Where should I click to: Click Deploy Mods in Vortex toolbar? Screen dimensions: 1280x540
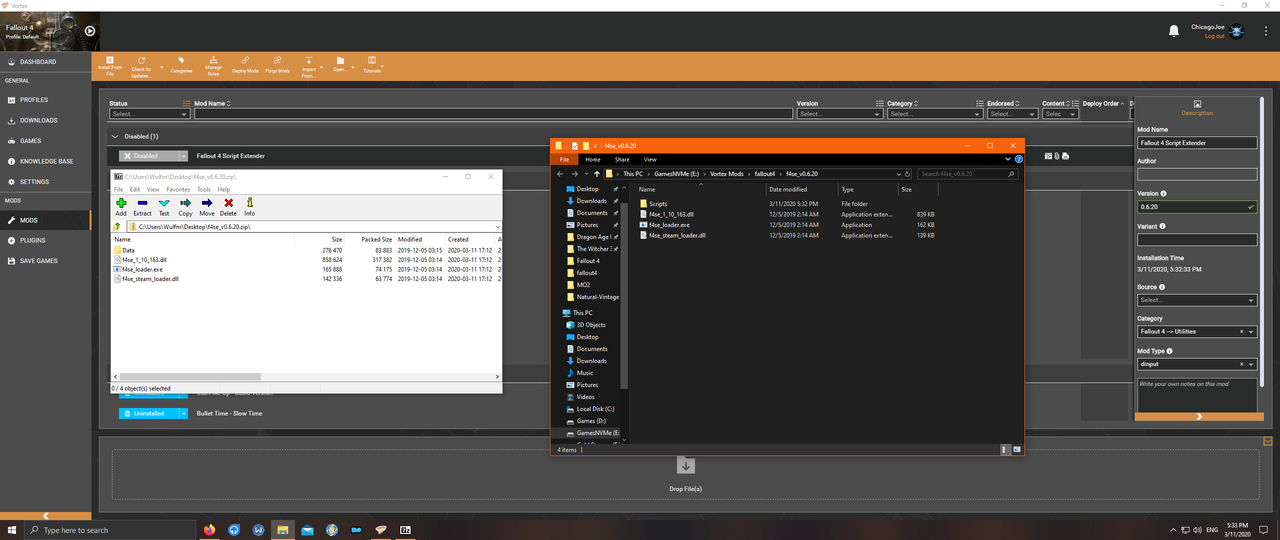pos(245,65)
